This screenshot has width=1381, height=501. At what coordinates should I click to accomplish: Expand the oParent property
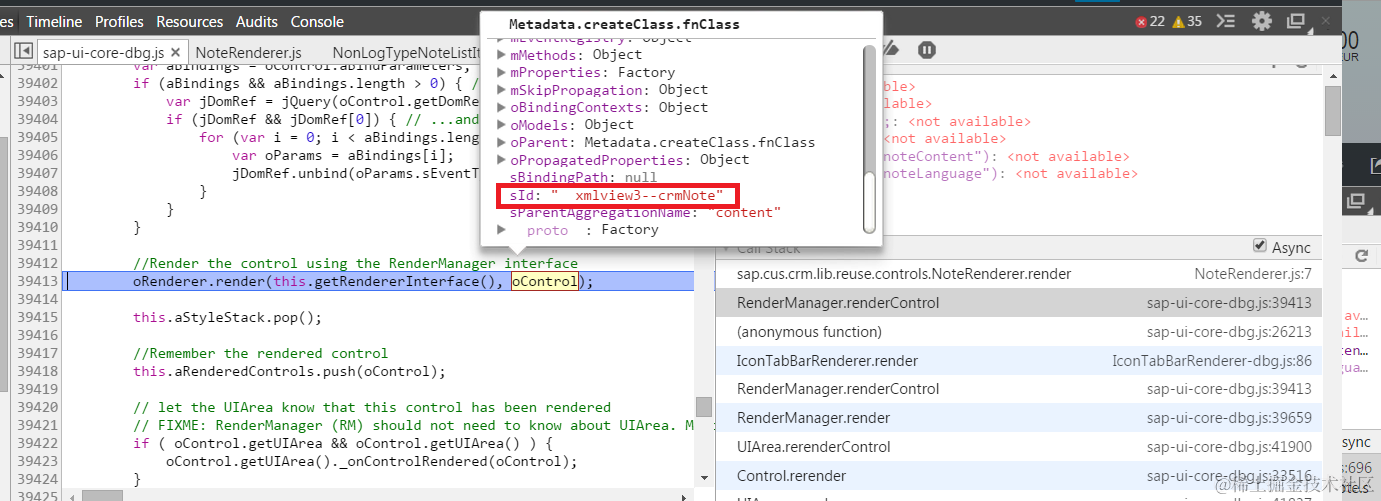click(x=502, y=142)
